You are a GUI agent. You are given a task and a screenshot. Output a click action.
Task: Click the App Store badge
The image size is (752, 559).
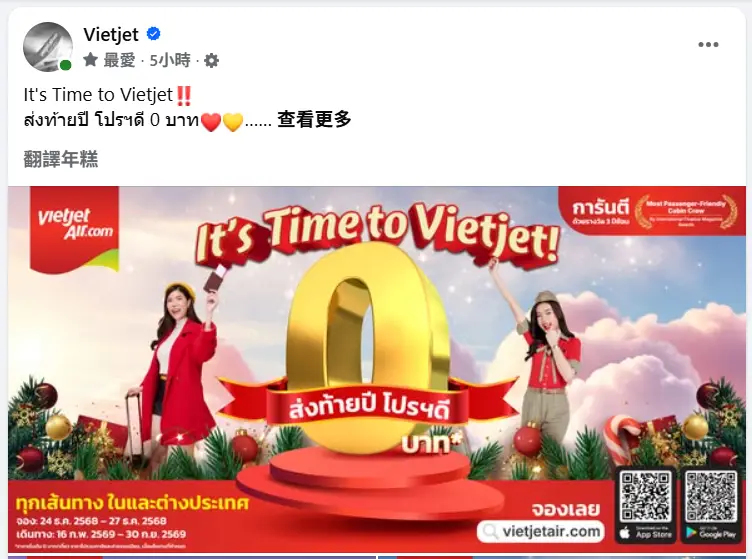pos(646,533)
